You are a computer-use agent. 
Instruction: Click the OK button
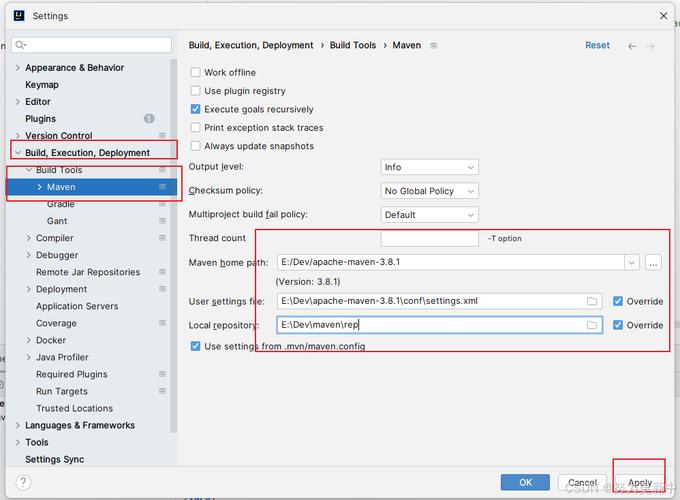[x=525, y=482]
